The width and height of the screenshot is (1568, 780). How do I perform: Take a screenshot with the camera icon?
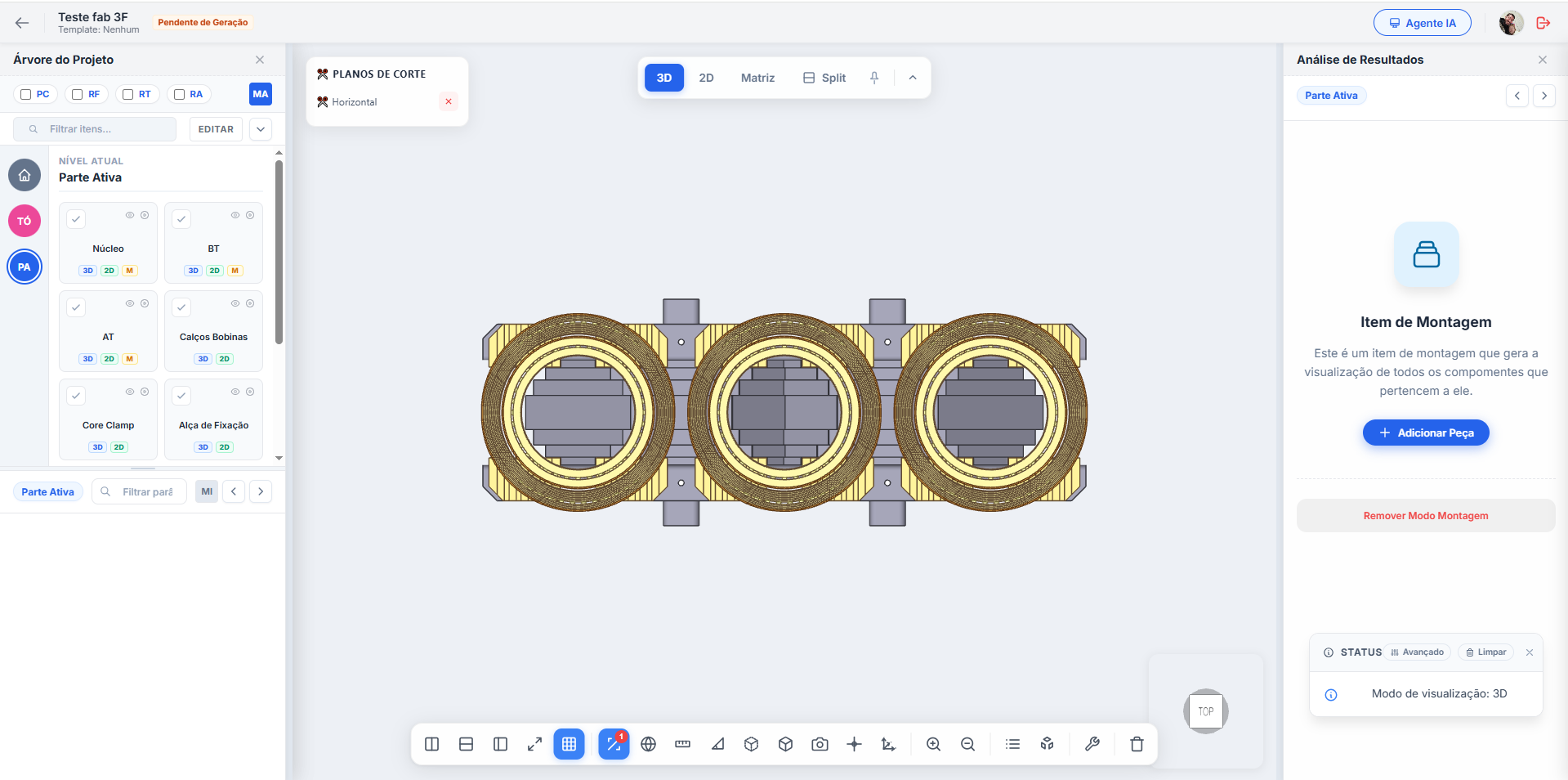(x=820, y=744)
